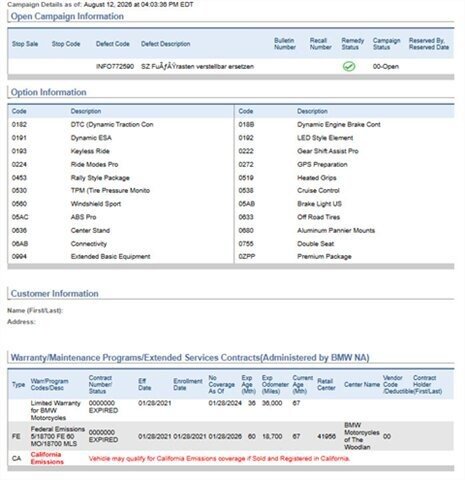Image resolution: width=465 pixels, height=480 pixels.
Task: Select the Stop Sale column header
Action: coord(25,44)
